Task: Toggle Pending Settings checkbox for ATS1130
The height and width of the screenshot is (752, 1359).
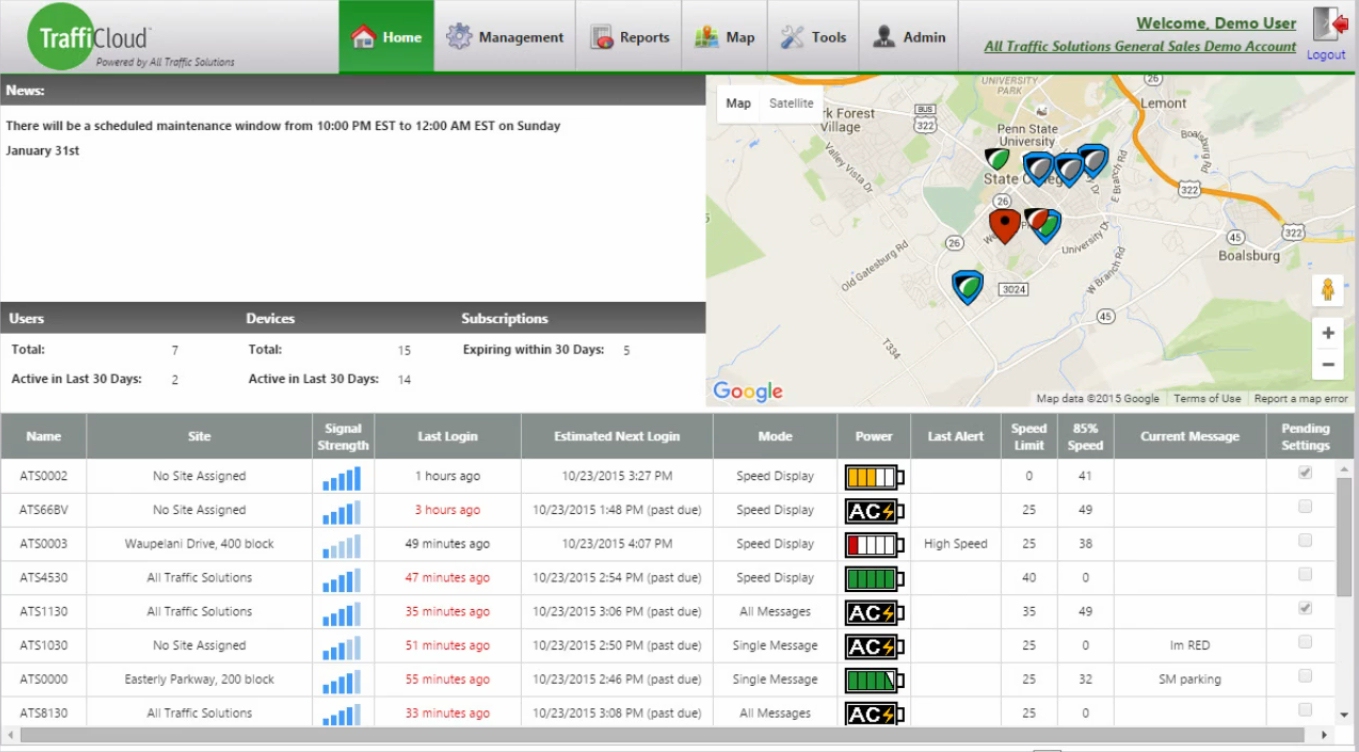Action: (x=1305, y=608)
